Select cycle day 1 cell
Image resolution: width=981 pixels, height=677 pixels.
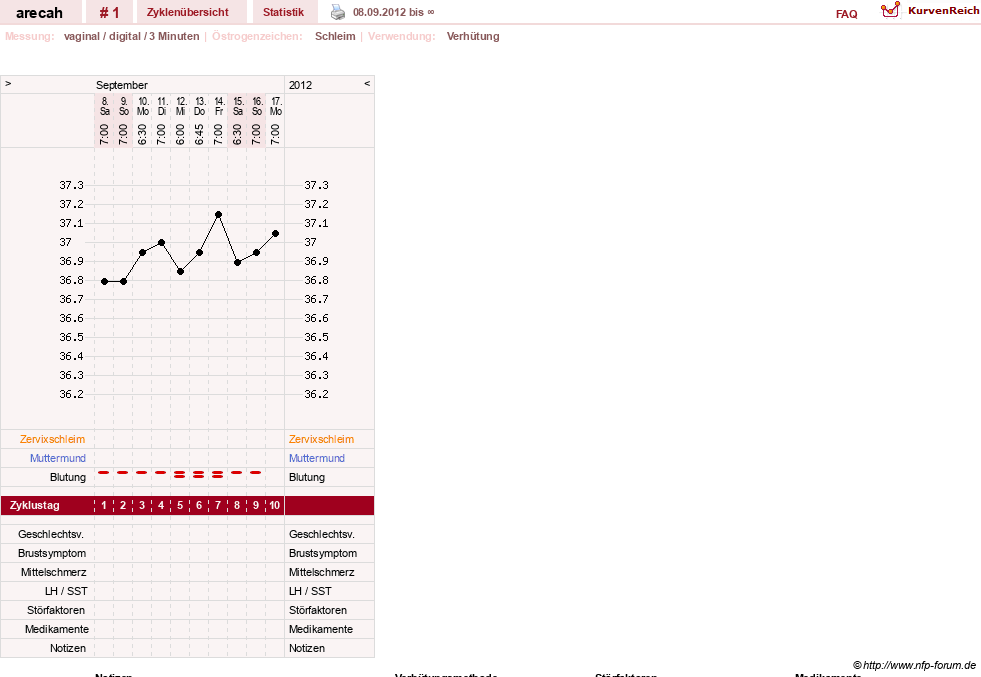pyautogui.click(x=104, y=506)
